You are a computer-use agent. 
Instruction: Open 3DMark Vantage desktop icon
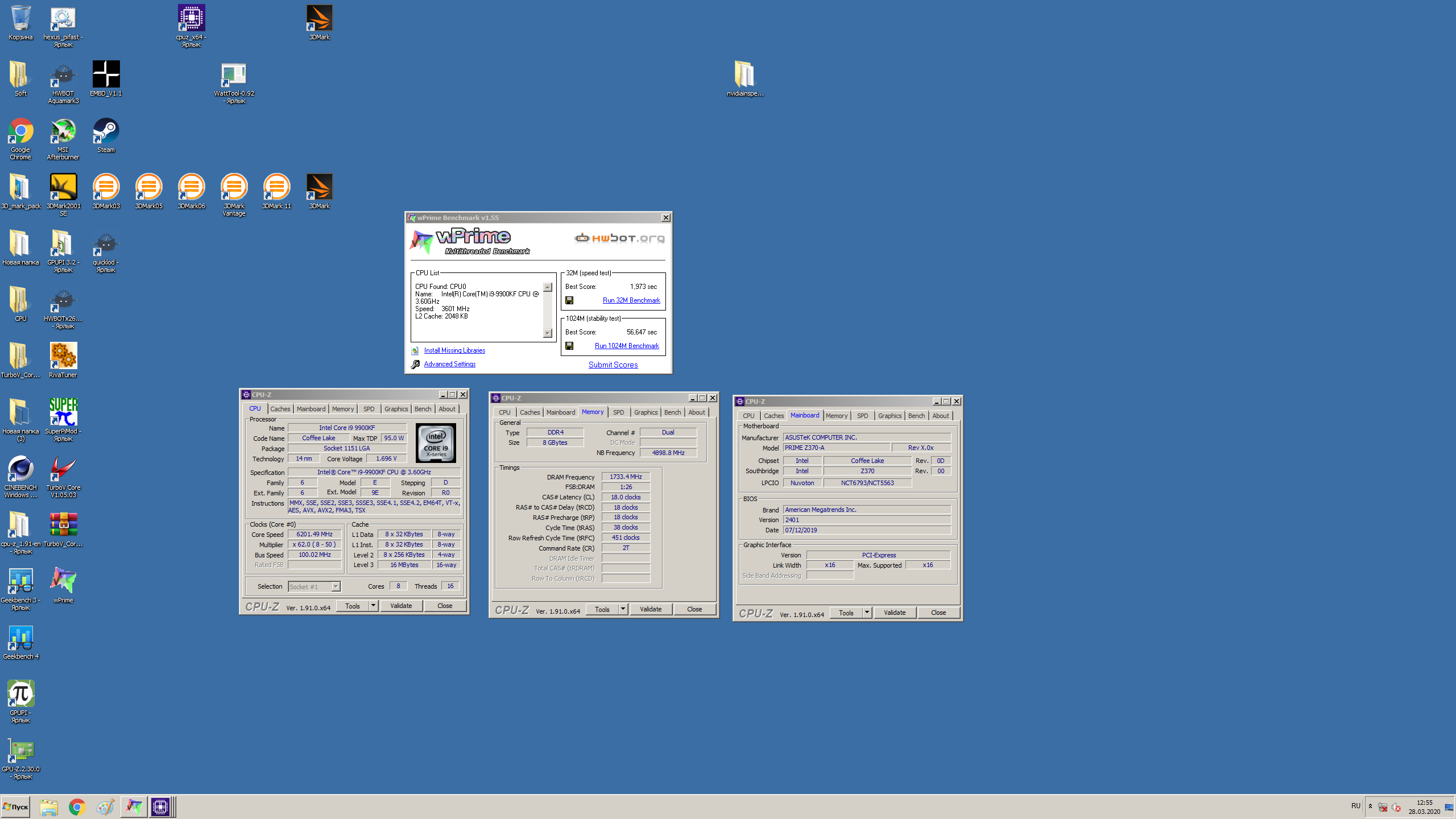234,195
